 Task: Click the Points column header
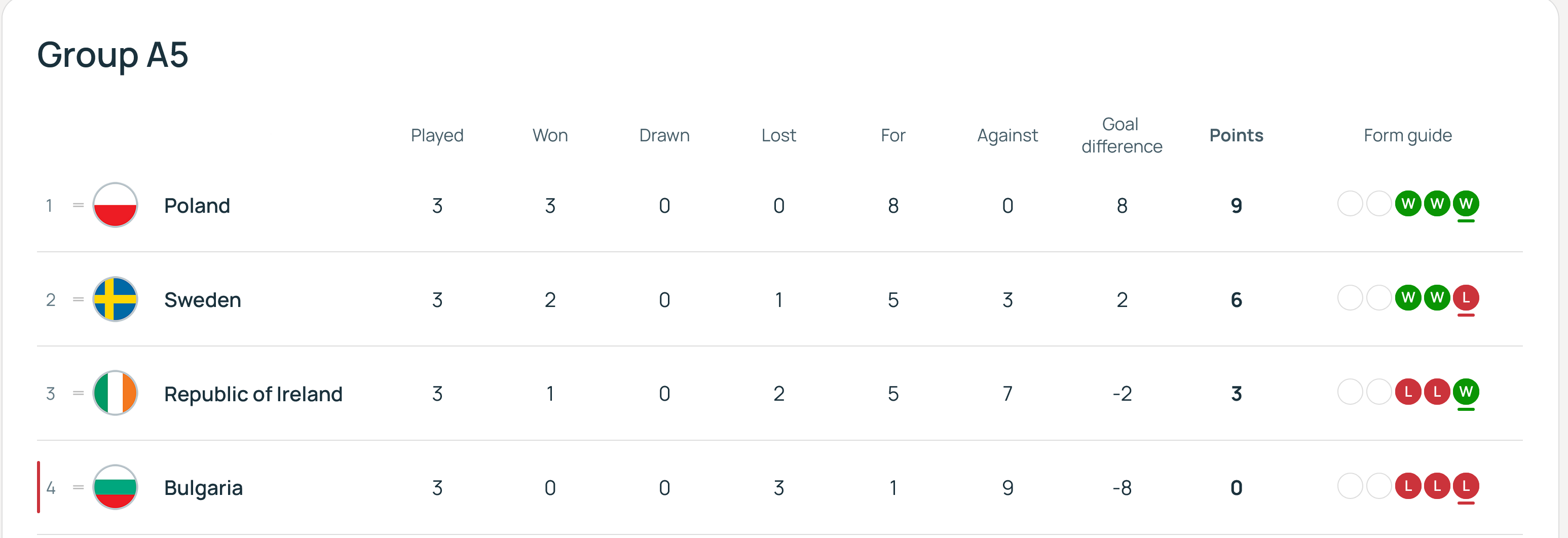[x=1236, y=135]
